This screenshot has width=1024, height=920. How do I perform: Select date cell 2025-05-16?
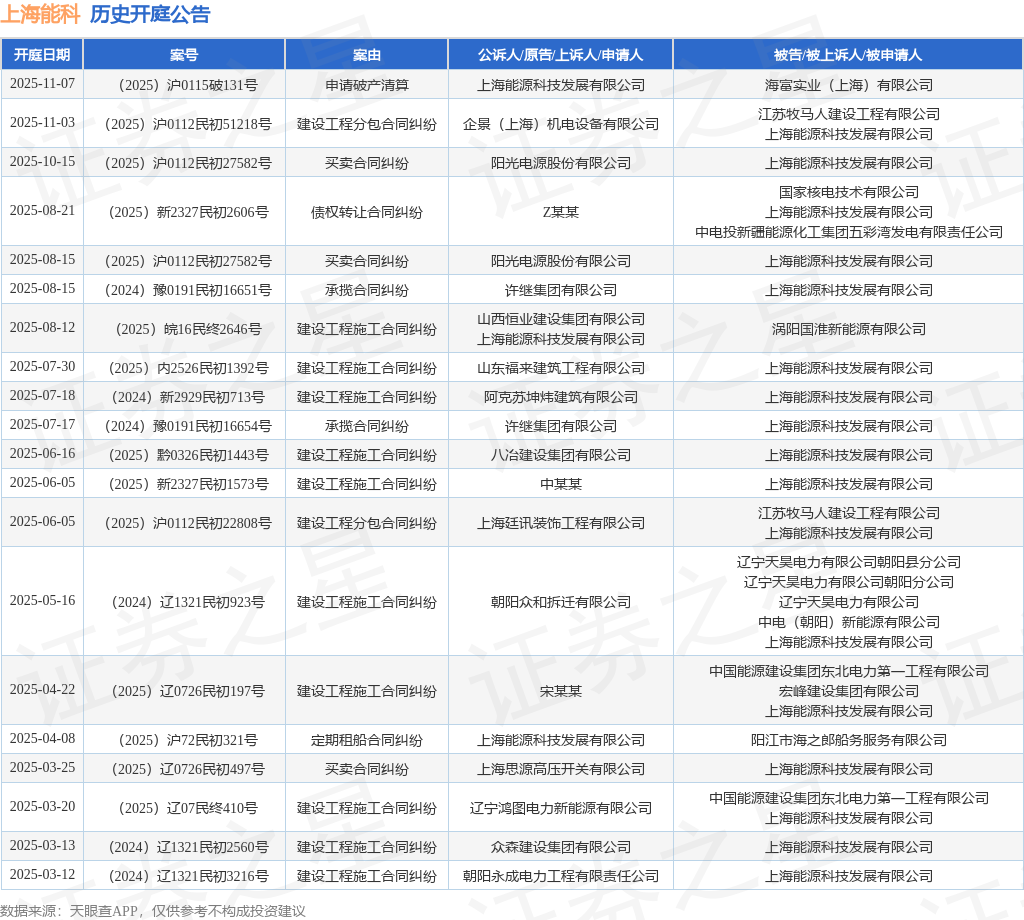click(x=42, y=600)
